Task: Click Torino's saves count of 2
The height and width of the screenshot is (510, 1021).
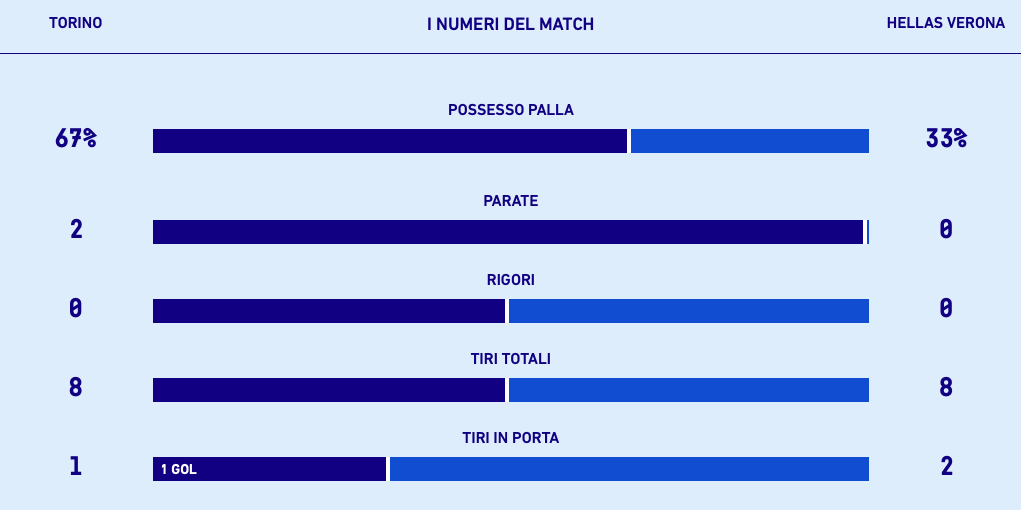Action: click(x=76, y=230)
